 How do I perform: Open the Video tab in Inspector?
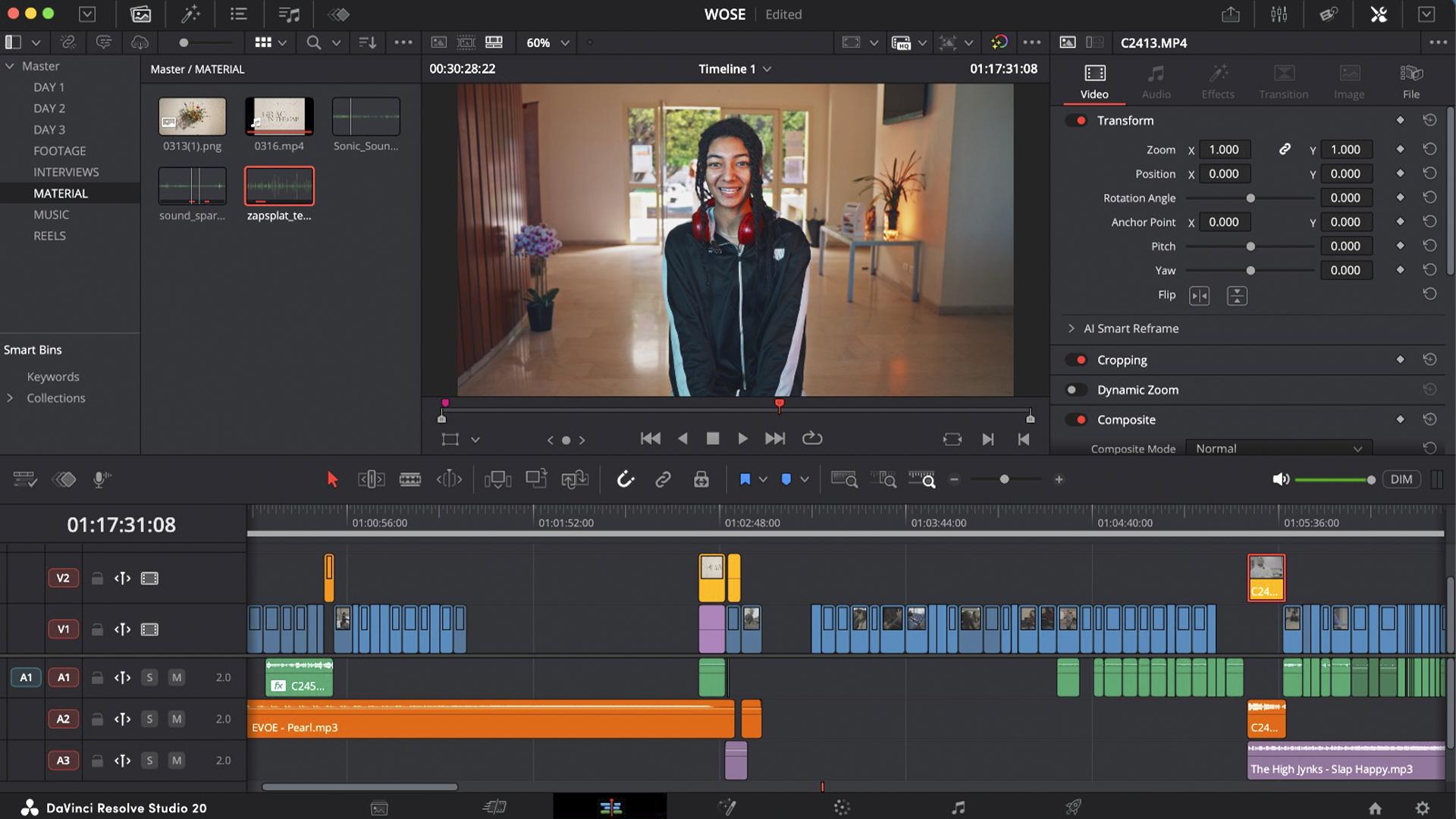(1094, 83)
